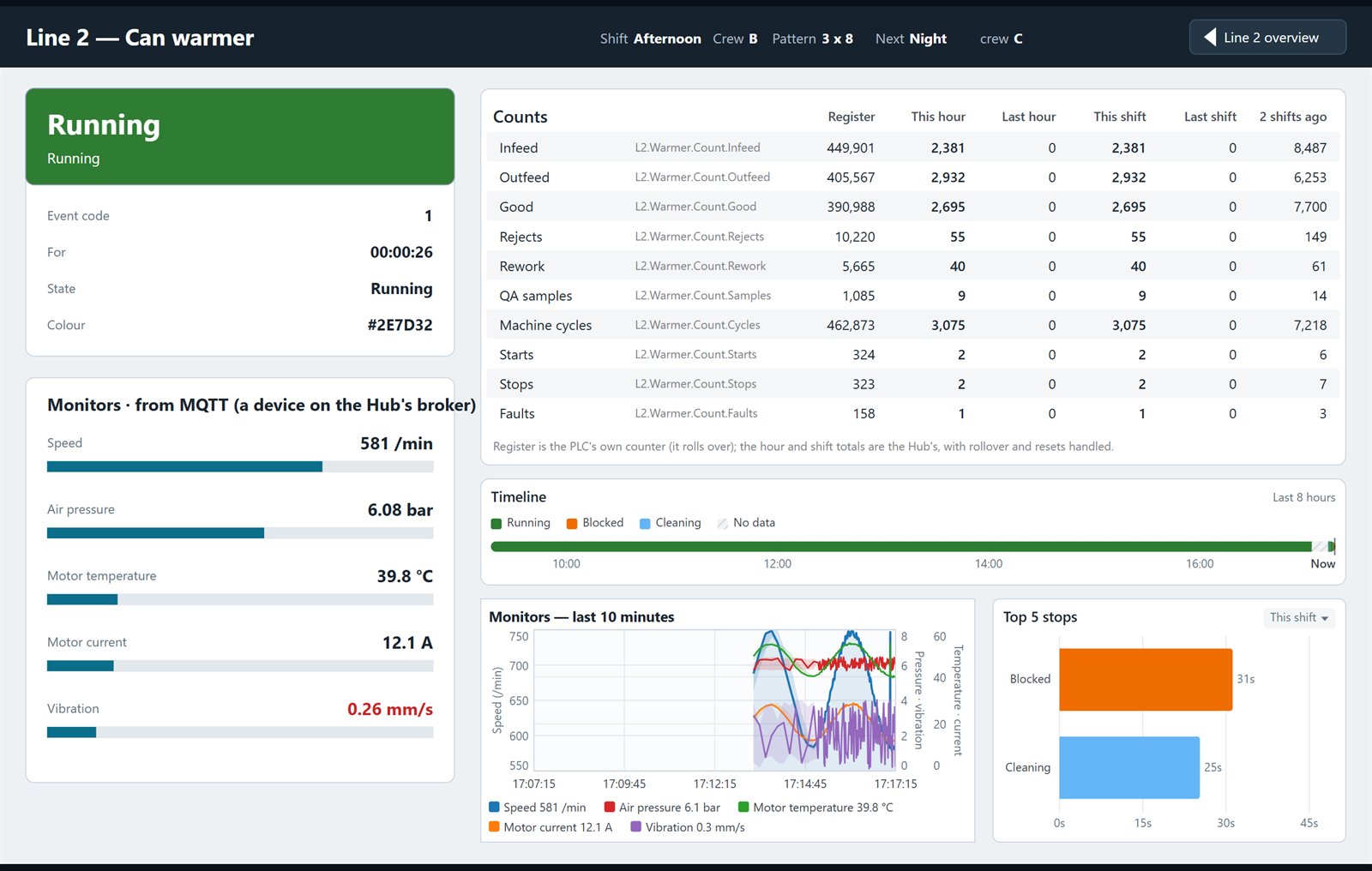The image size is (1372, 871).
Task: Click the Vibration progress bar
Action: tap(240, 732)
